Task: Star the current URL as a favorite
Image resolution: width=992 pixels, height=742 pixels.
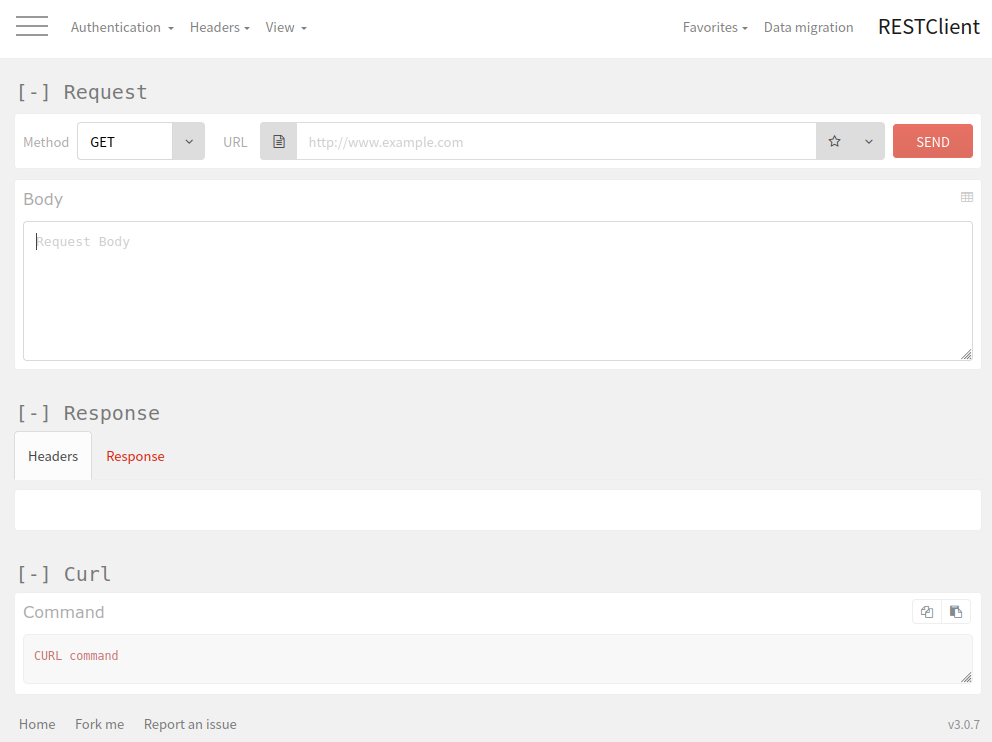Action: coord(834,141)
